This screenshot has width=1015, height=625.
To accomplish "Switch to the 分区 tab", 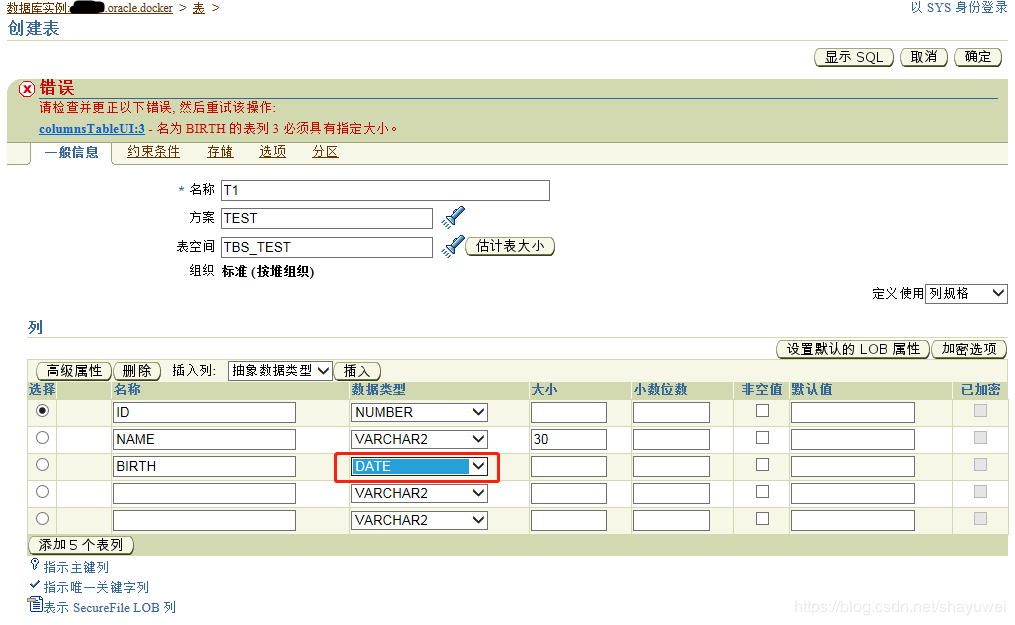I will coord(325,152).
